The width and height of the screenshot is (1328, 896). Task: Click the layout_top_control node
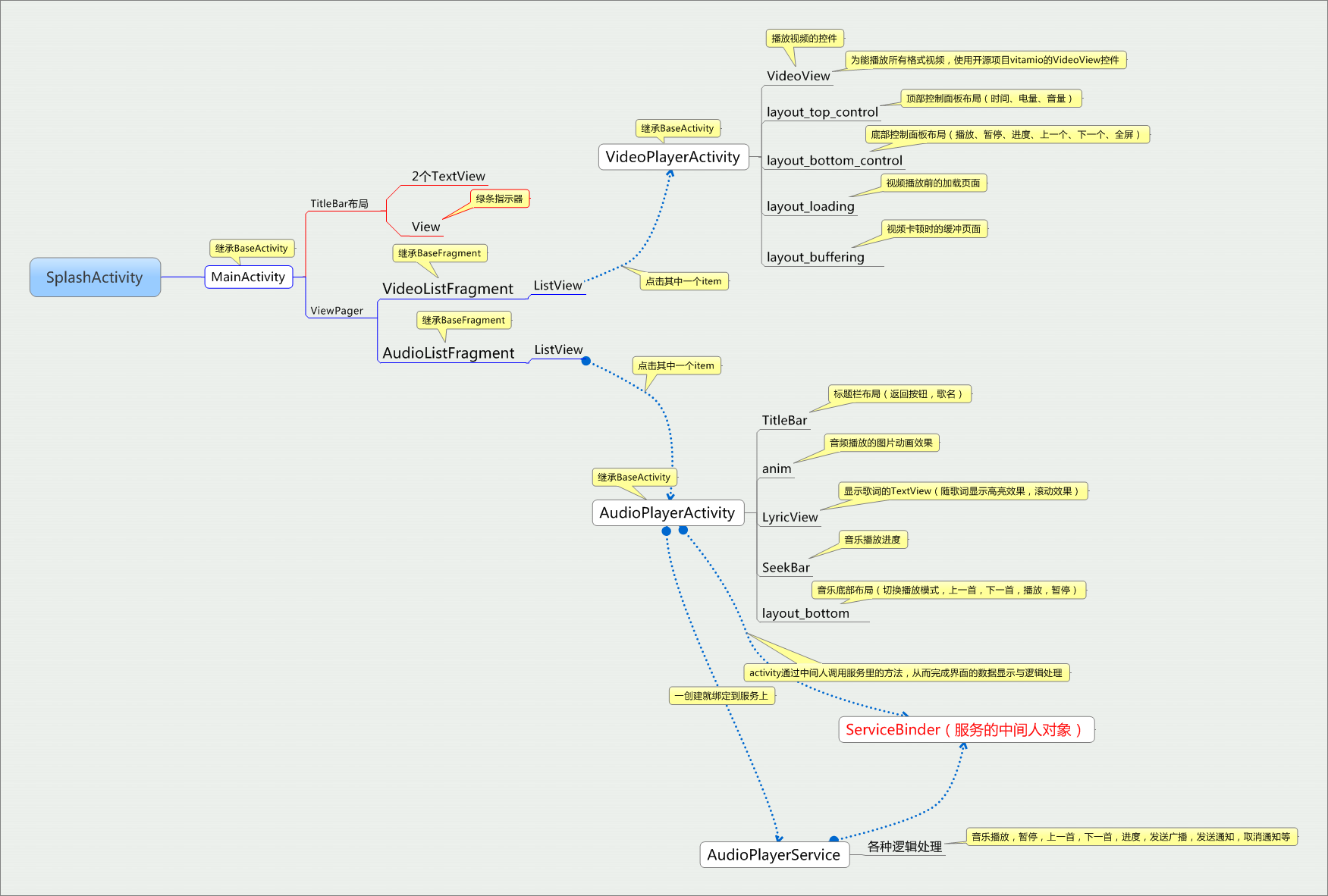coord(822,112)
